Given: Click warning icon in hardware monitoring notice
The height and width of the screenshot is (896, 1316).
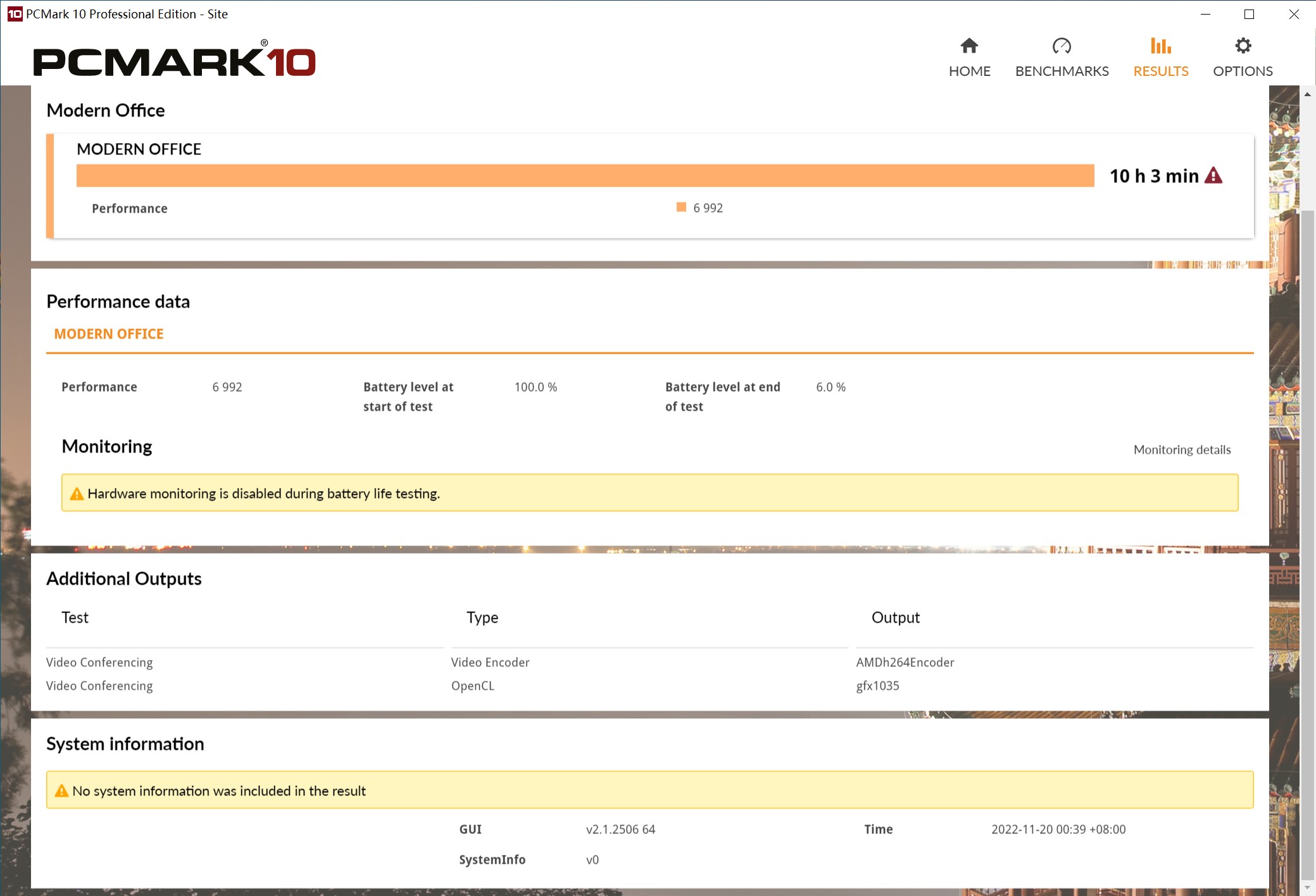Looking at the screenshot, I should pos(77,494).
